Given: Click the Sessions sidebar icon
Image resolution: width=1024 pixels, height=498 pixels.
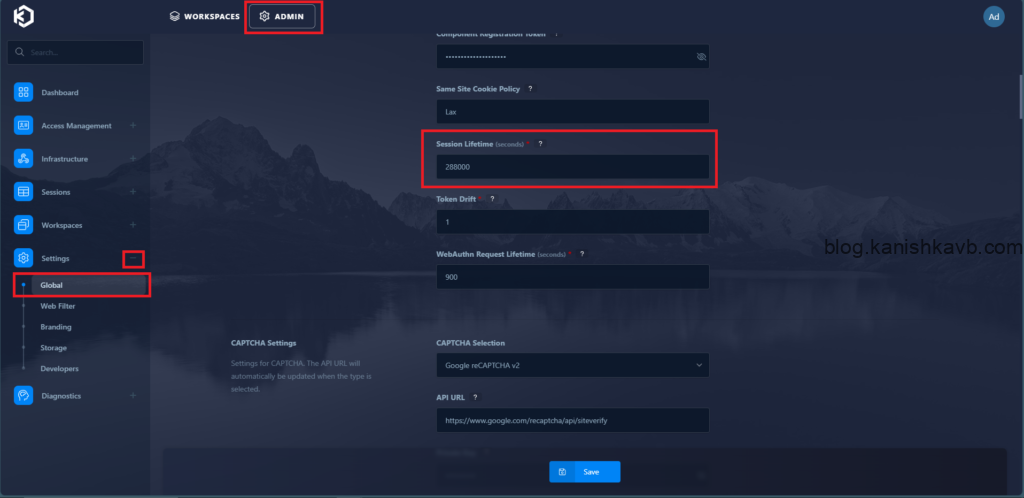Looking at the screenshot, I should point(24,192).
